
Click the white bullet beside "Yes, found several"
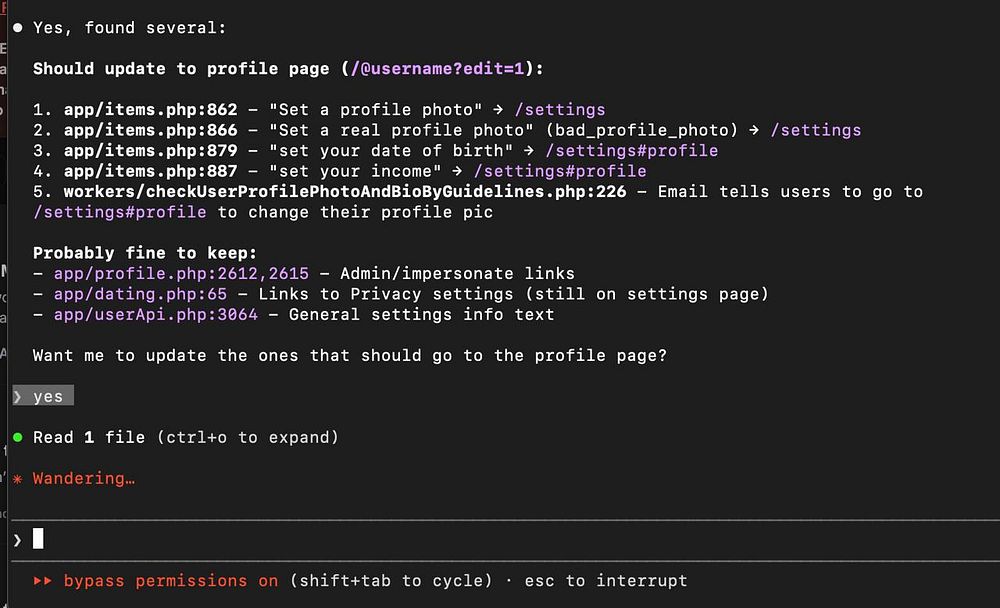pos(18,28)
